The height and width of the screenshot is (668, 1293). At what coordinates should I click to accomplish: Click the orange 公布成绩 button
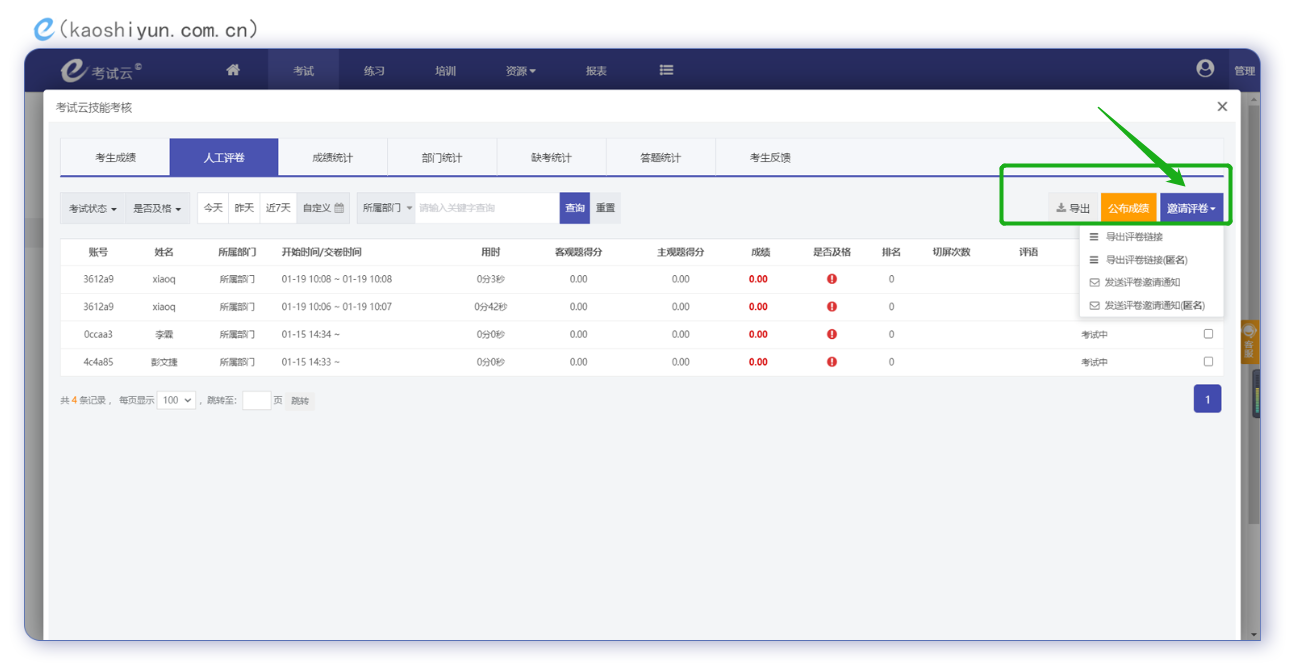(1127, 208)
